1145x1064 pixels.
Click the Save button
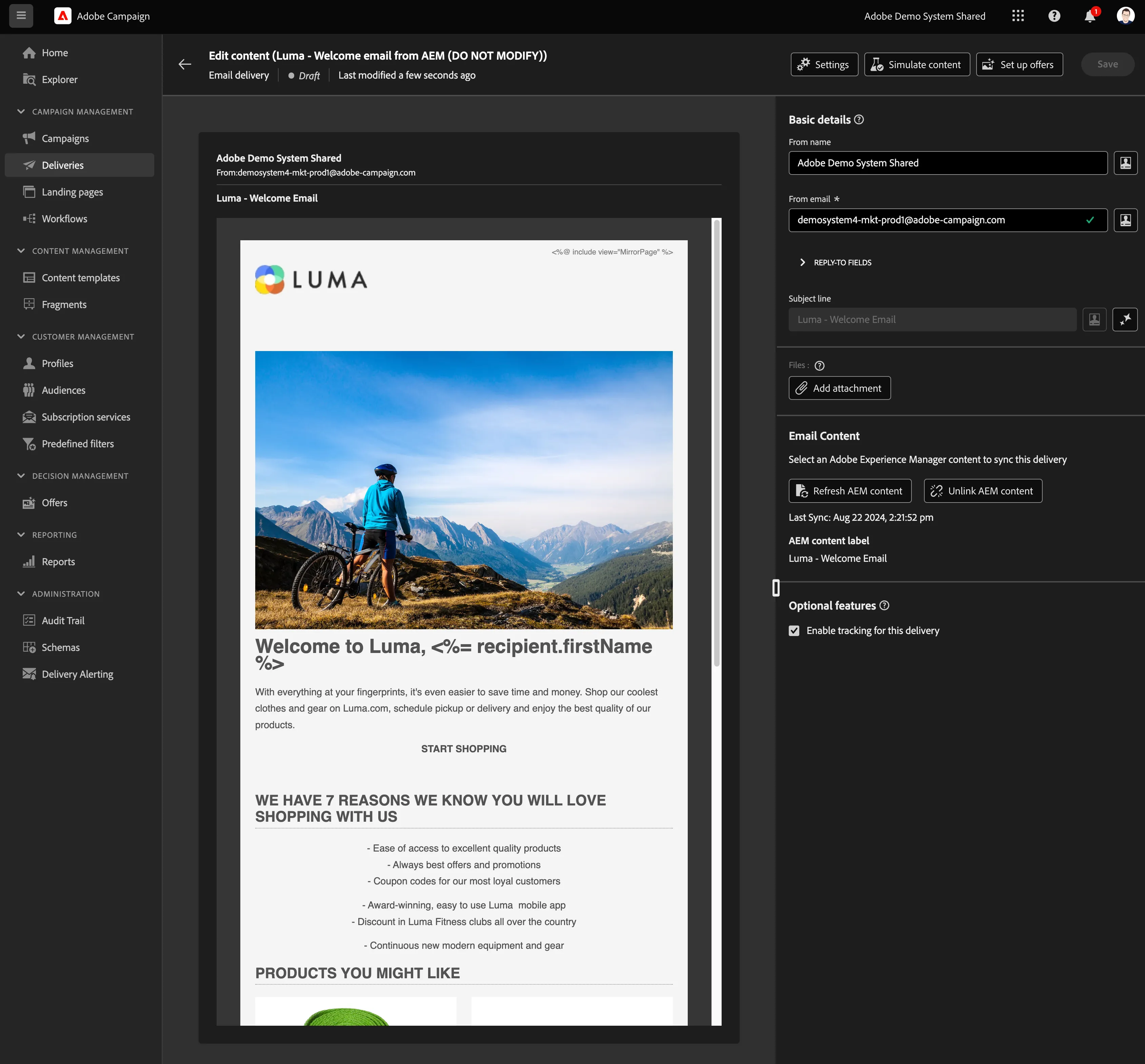pos(1108,64)
